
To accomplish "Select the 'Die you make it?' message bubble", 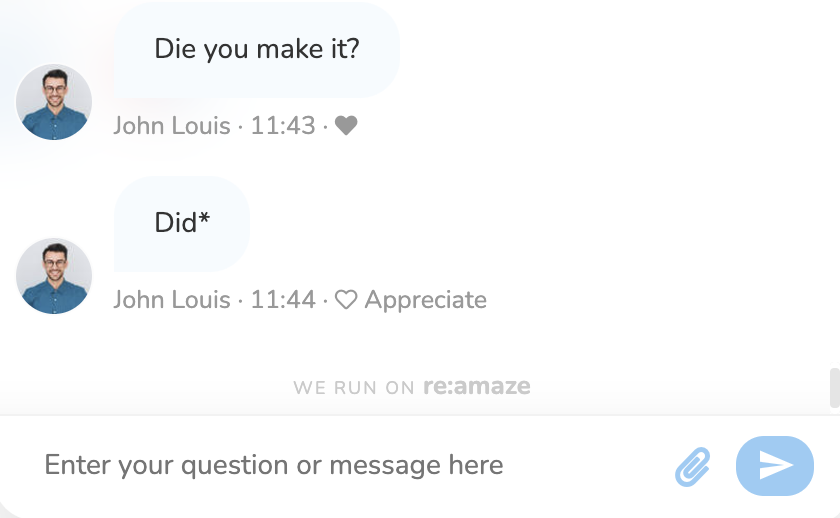I will point(256,49).
